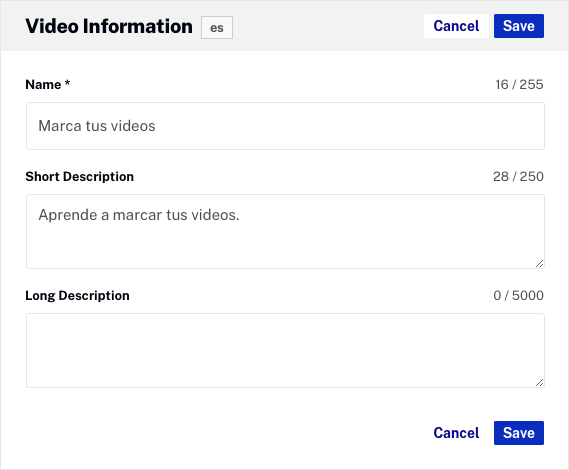Place the cursor in the 'Marca tus videos' text
The image size is (569, 470).
[97, 126]
